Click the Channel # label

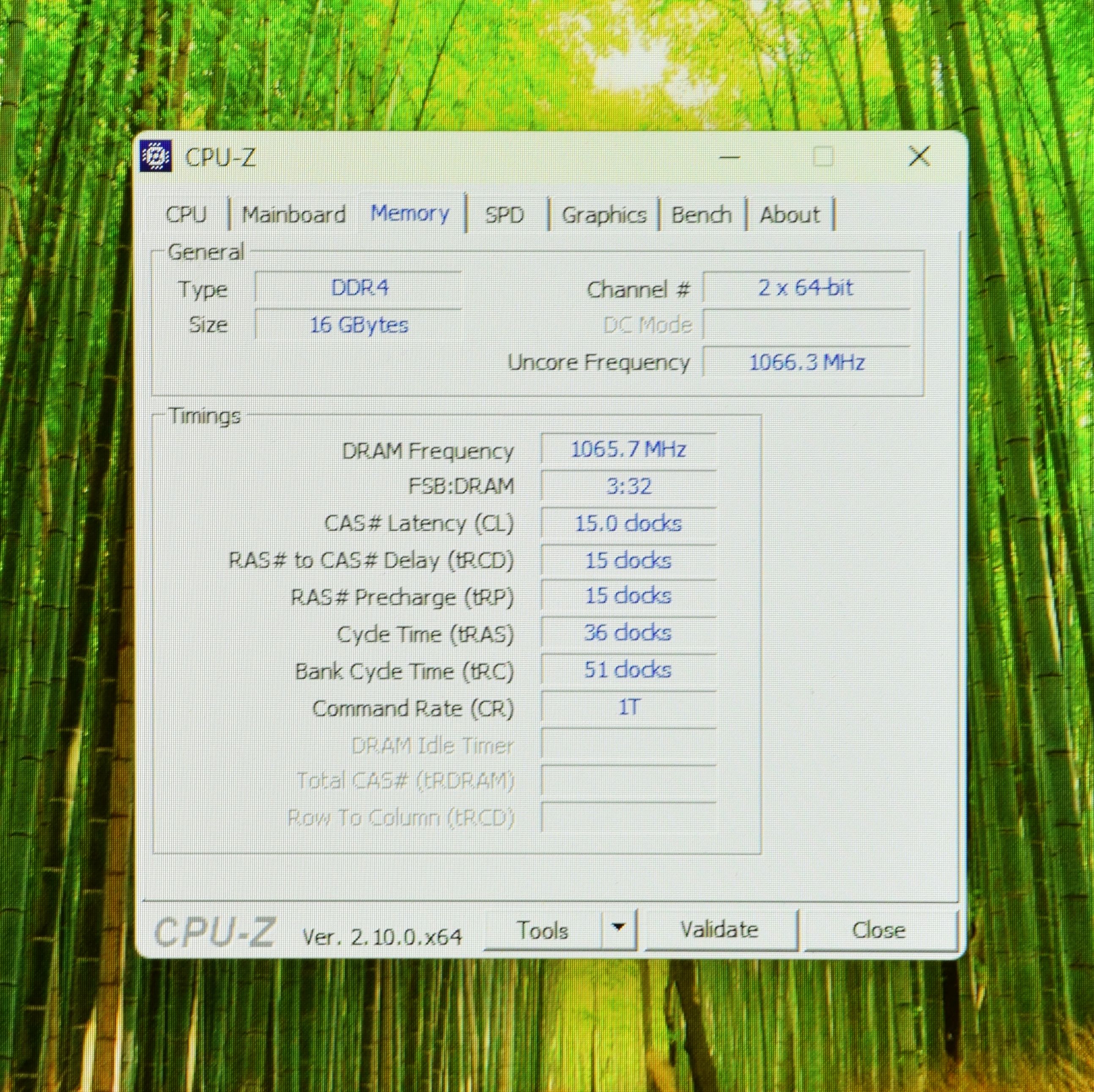coord(639,290)
